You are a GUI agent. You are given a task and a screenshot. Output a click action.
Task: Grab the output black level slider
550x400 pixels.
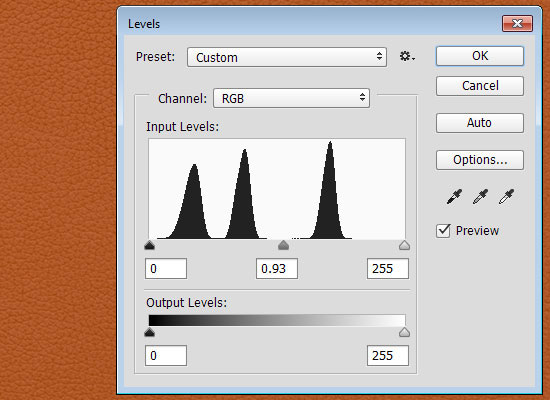pos(149,332)
